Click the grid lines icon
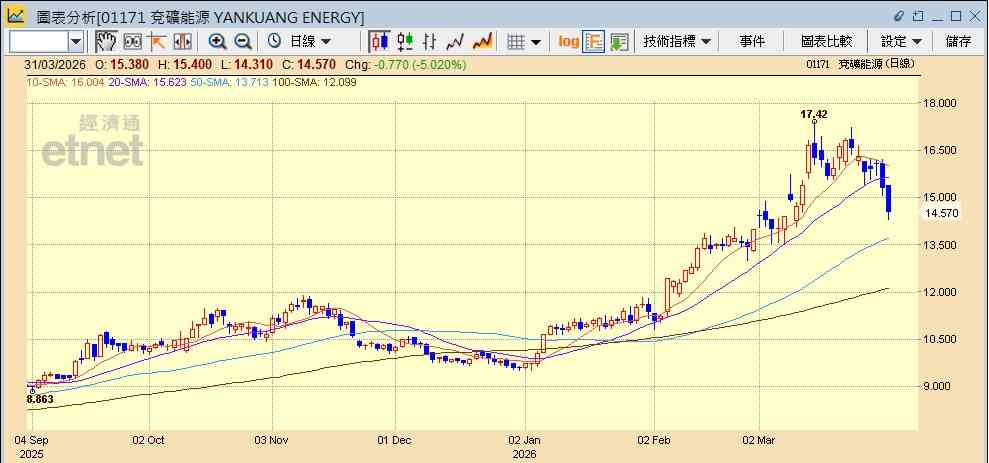989x463 pixels. (517, 42)
